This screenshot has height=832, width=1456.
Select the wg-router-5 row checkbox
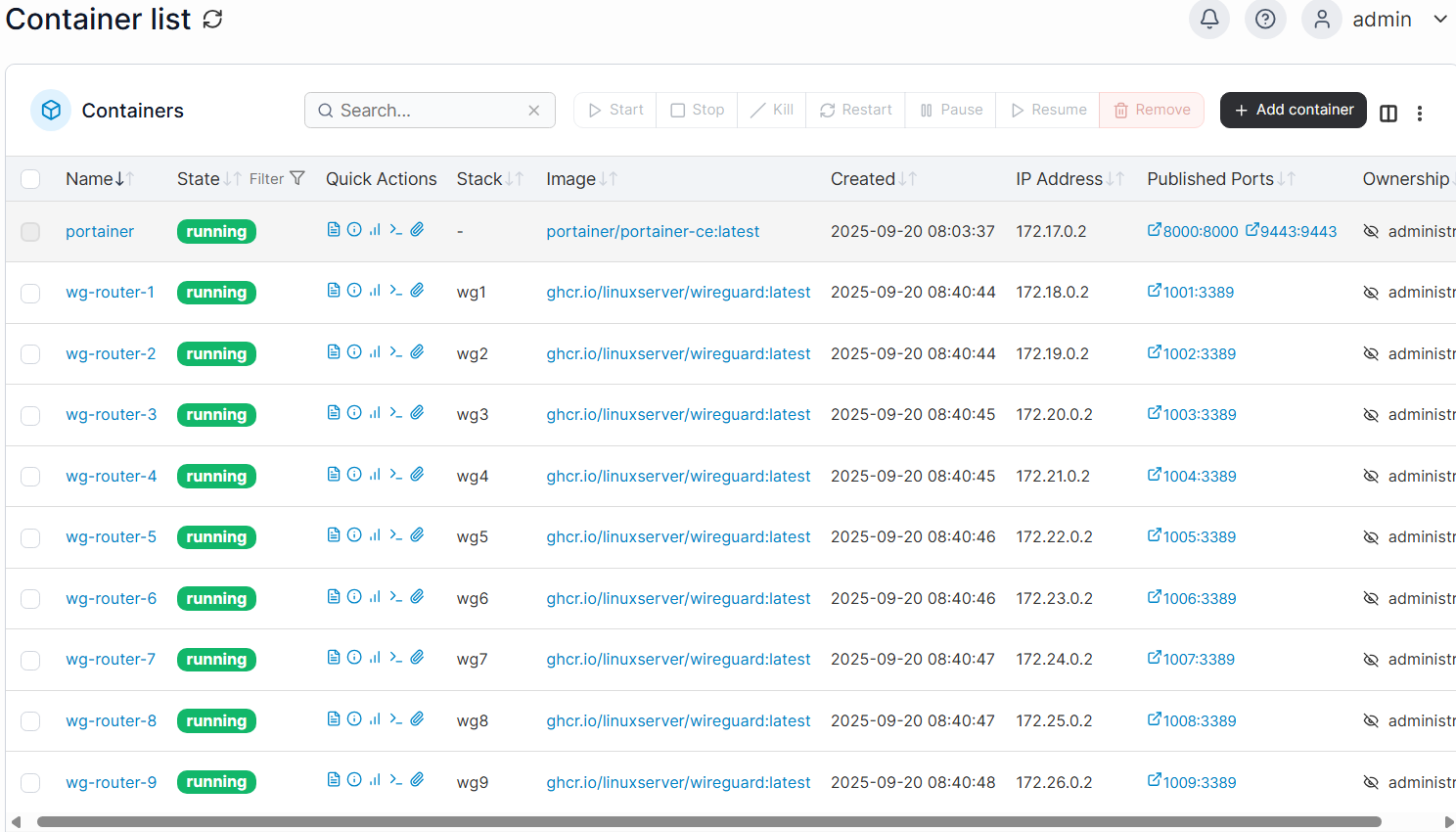click(30, 537)
